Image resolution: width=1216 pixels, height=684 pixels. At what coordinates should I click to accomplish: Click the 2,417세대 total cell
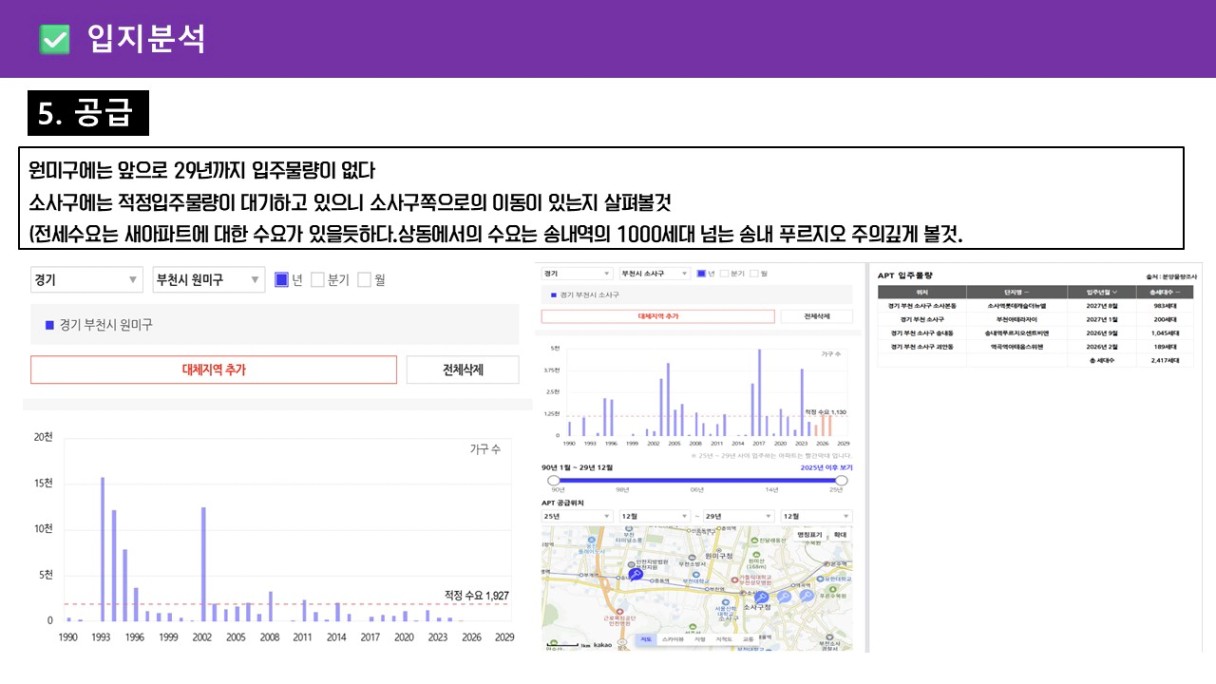click(1164, 360)
